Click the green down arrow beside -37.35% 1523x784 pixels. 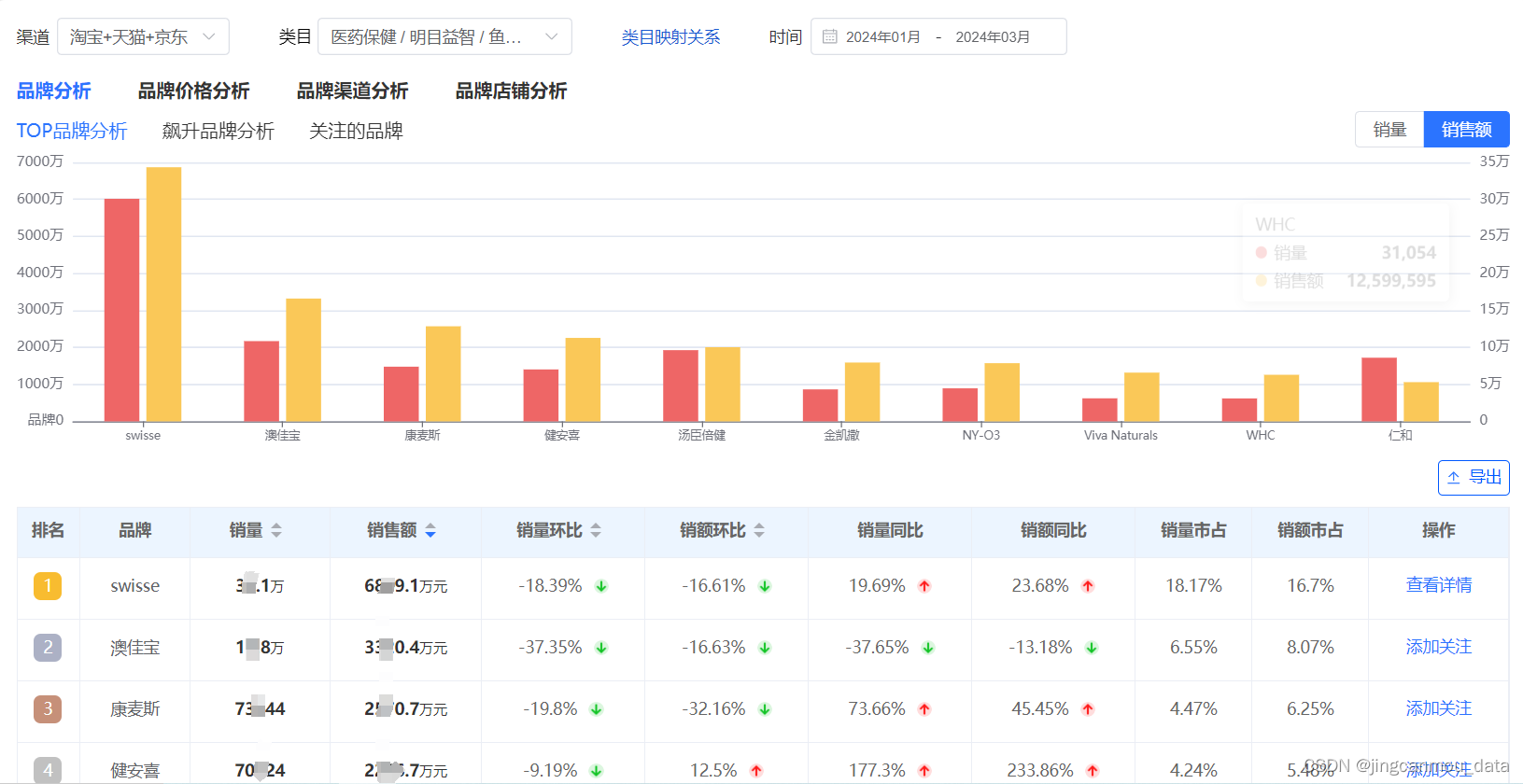click(601, 648)
